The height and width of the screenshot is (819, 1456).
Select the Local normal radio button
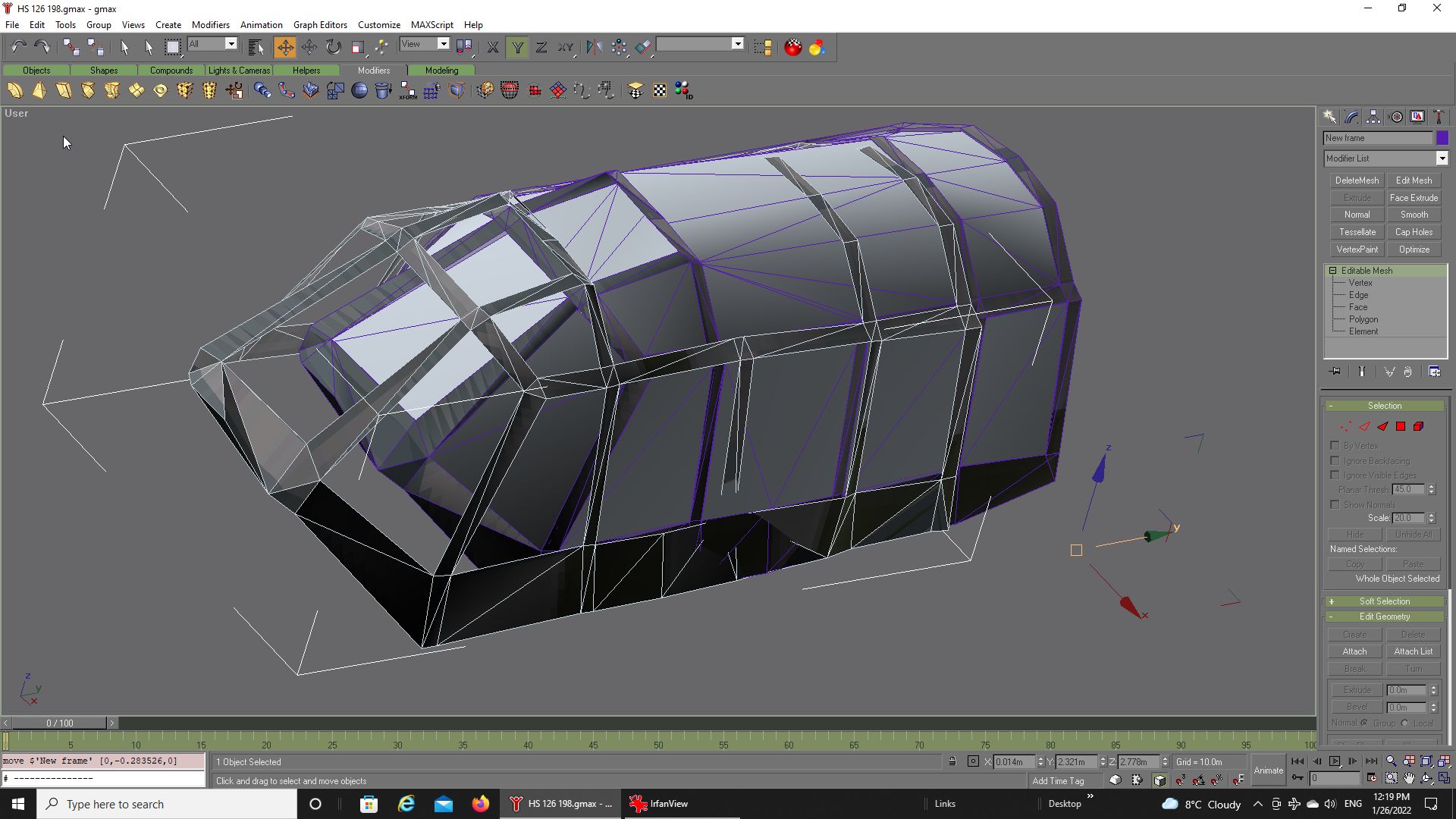[x=1405, y=723]
